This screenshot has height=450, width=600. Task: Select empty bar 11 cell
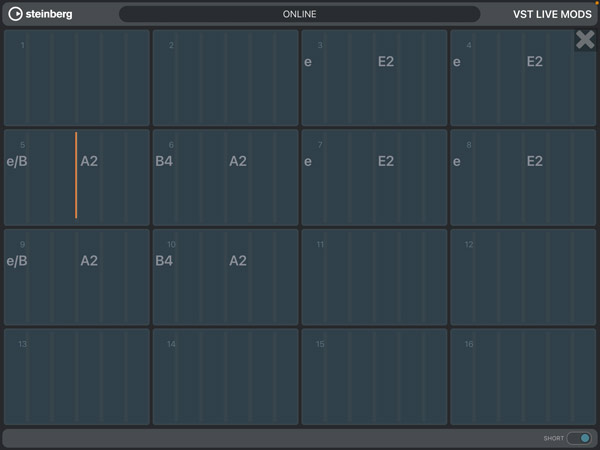tap(374, 277)
